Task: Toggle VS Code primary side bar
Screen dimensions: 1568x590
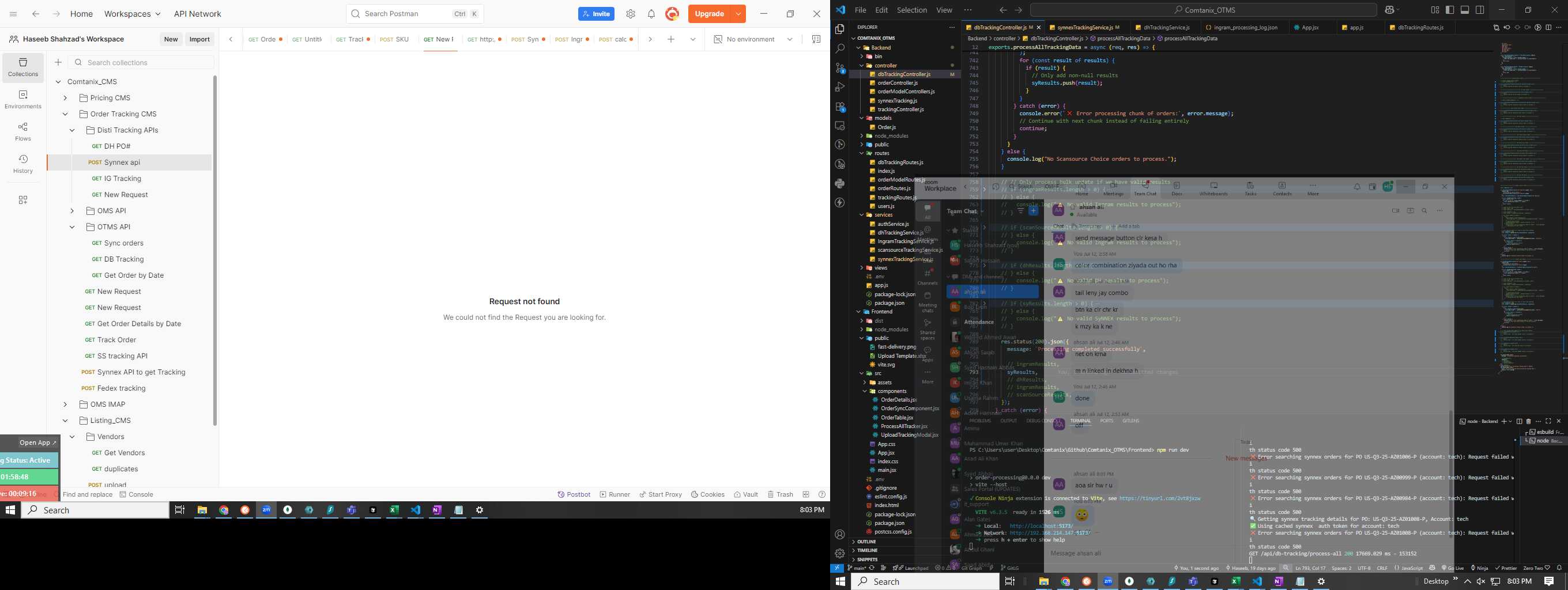Action: point(1450,10)
